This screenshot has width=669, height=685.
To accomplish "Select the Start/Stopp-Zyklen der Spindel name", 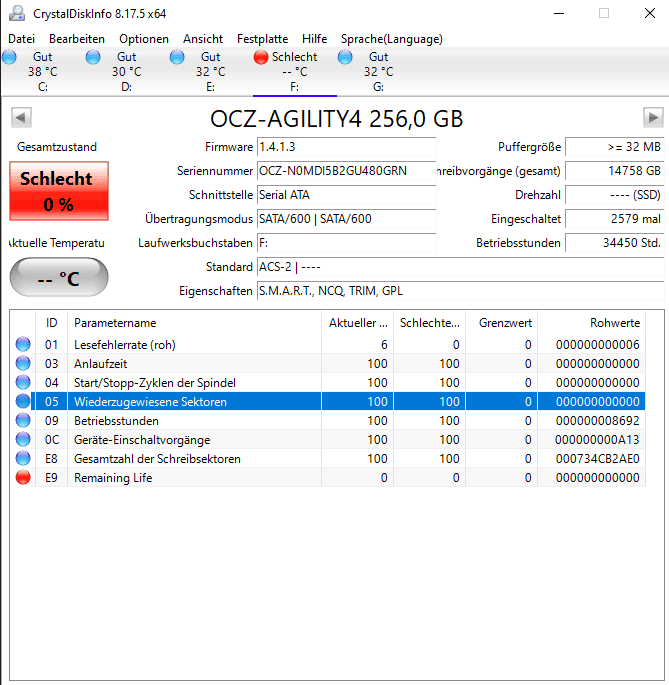I will click(x=155, y=383).
